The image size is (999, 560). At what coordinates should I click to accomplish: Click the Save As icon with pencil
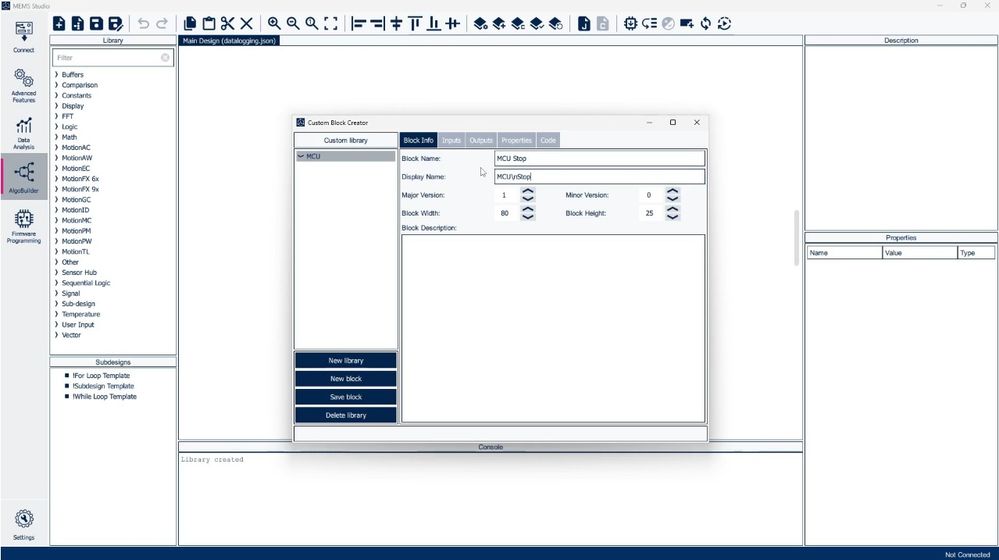point(115,24)
